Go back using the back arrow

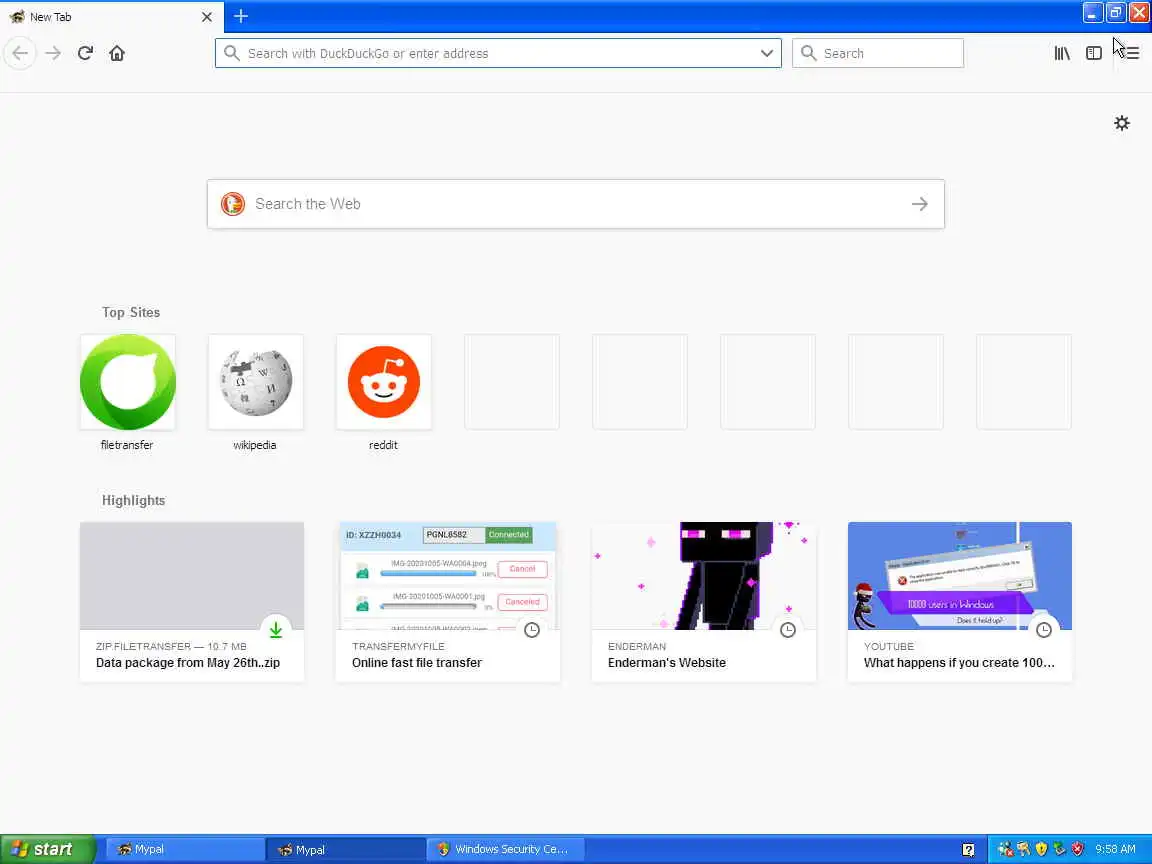[x=20, y=53]
